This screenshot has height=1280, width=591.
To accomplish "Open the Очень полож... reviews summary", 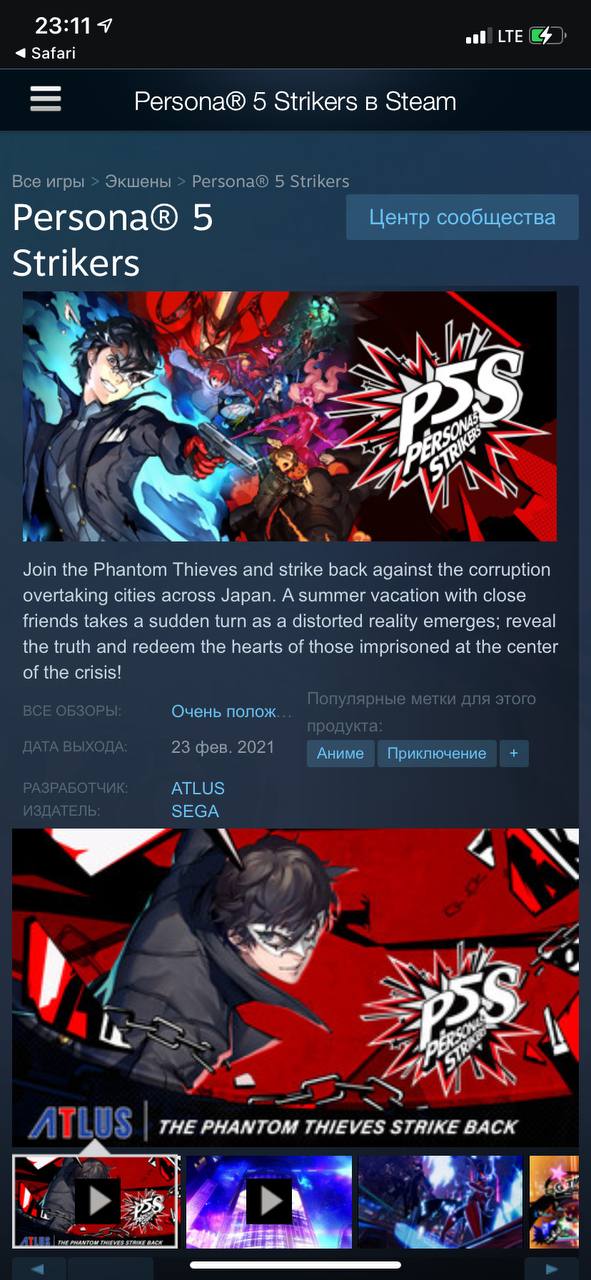I will [232, 712].
